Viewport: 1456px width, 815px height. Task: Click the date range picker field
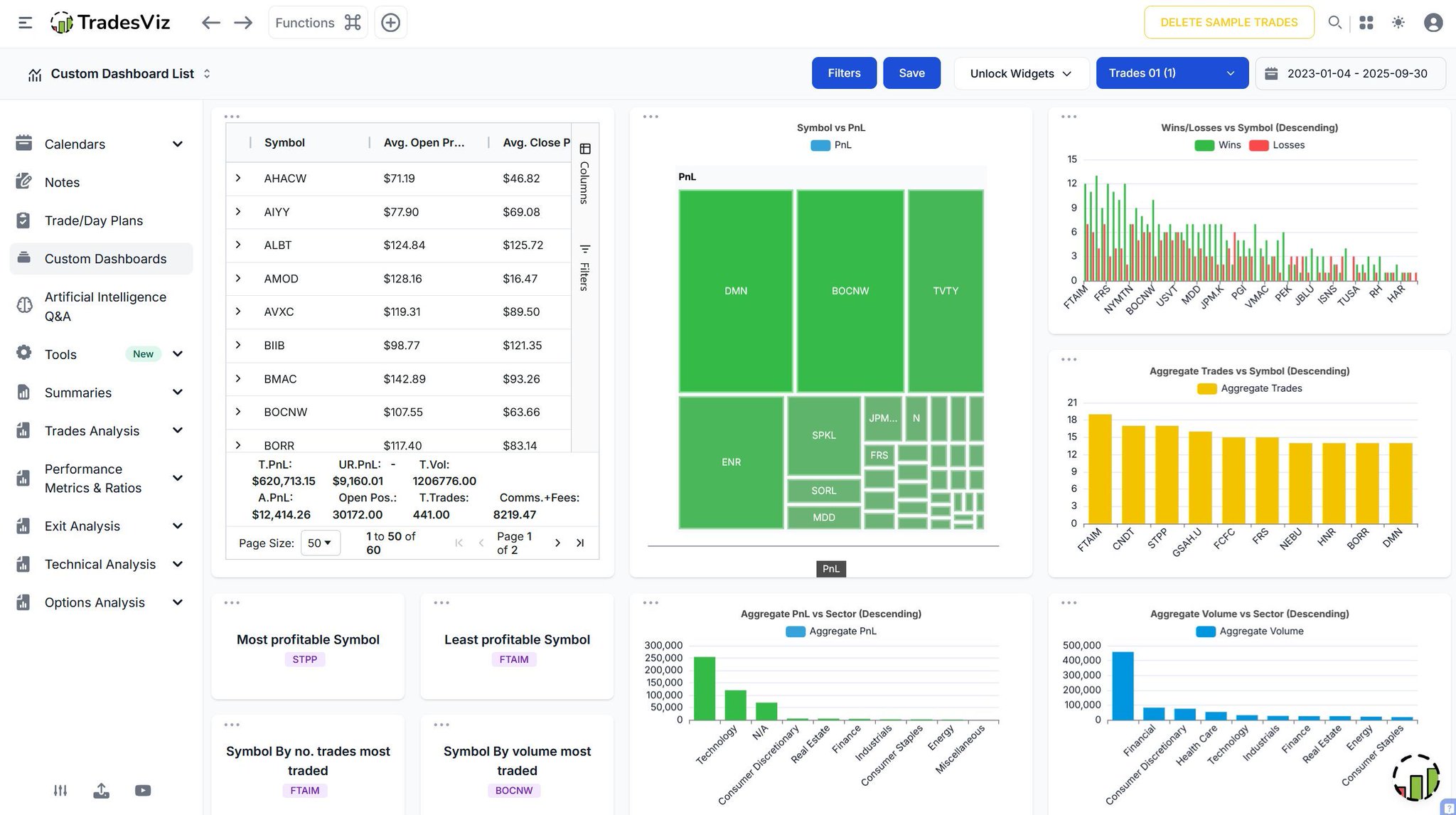(1349, 73)
